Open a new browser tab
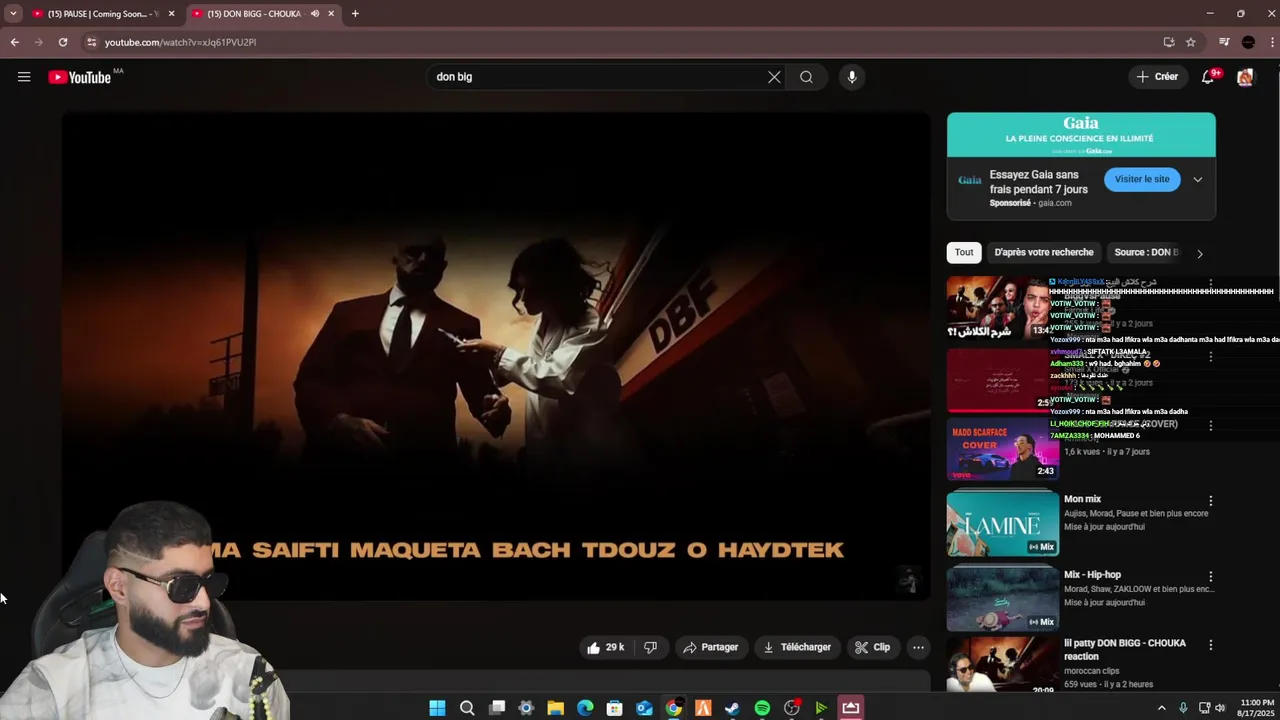Image resolution: width=1280 pixels, height=720 pixels. (355, 14)
